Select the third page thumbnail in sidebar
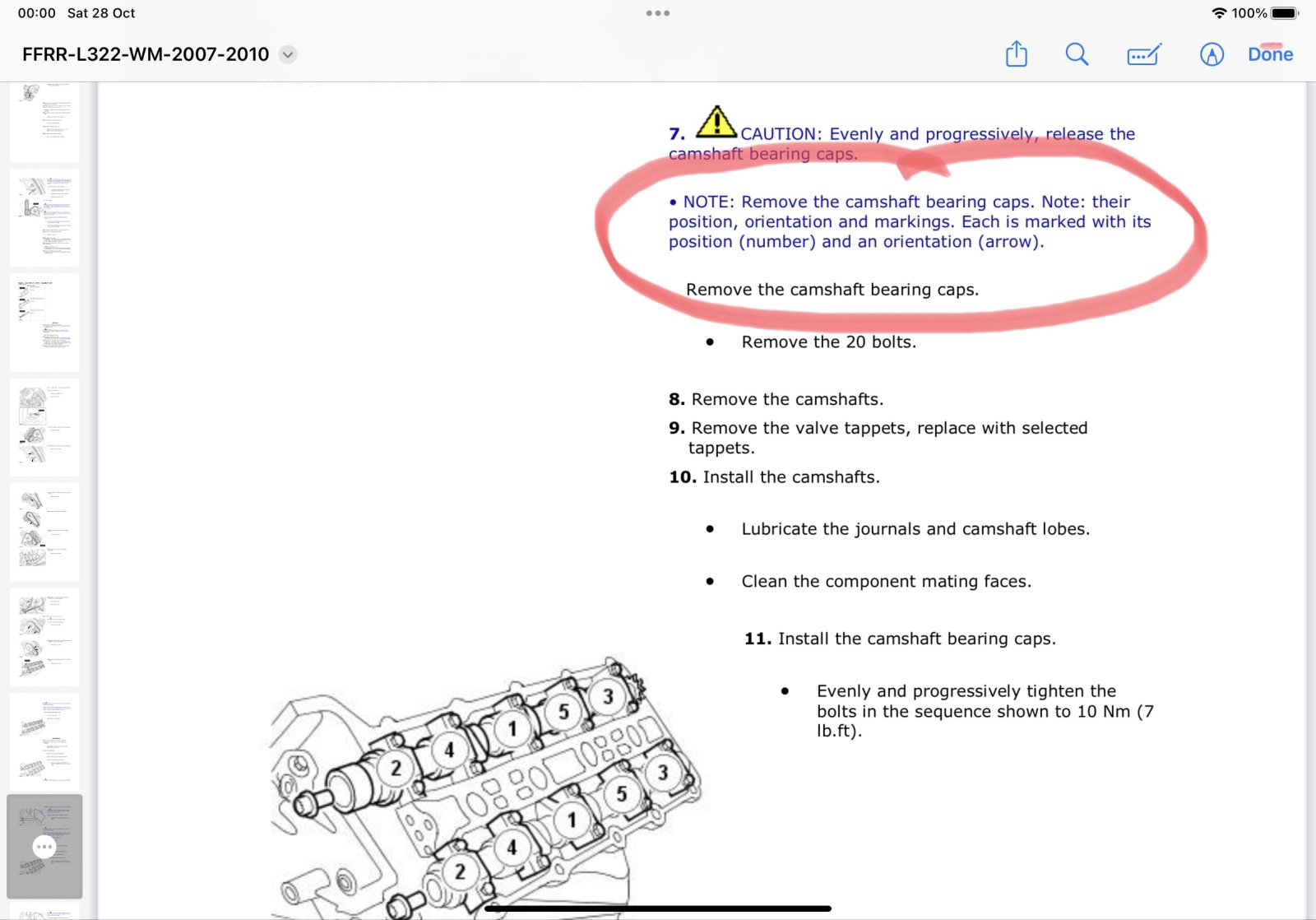The height and width of the screenshot is (920, 1316). click(44, 323)
